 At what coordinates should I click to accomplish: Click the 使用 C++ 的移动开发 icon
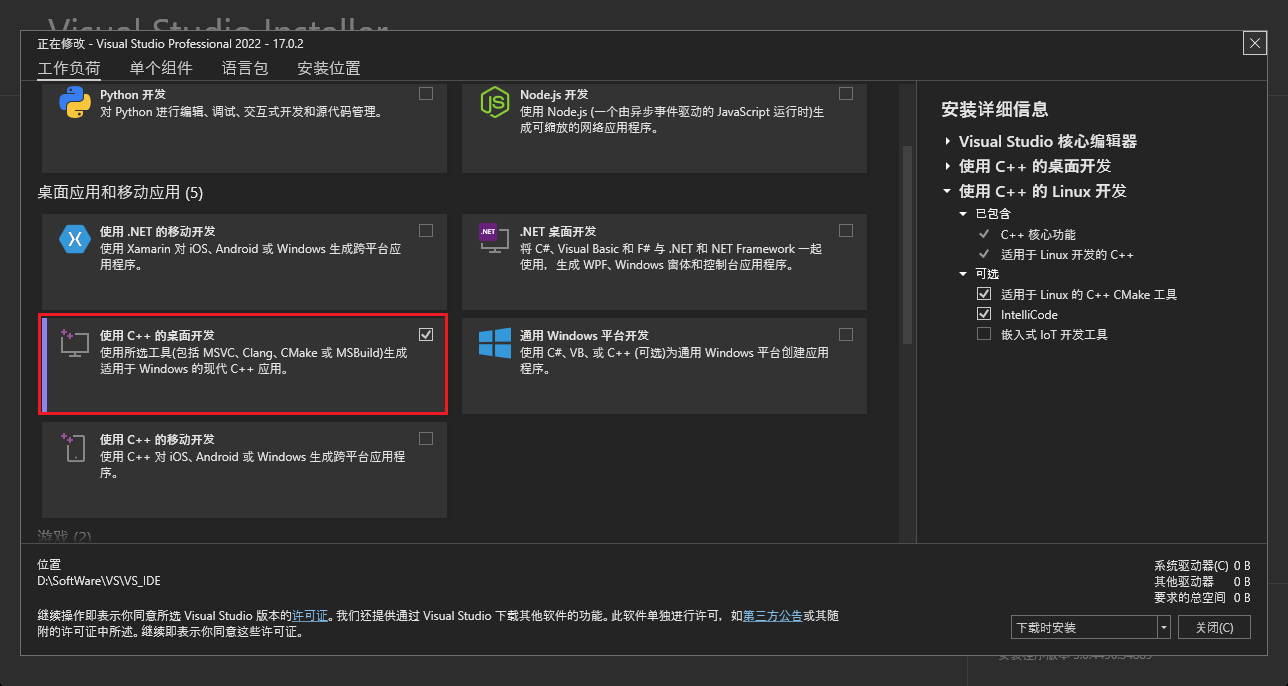tap(75, 447)
